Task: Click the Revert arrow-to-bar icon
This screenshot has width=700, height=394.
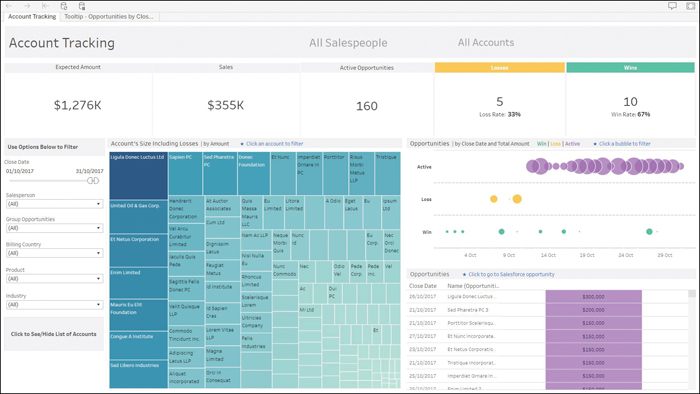Action: pos(45,6)
